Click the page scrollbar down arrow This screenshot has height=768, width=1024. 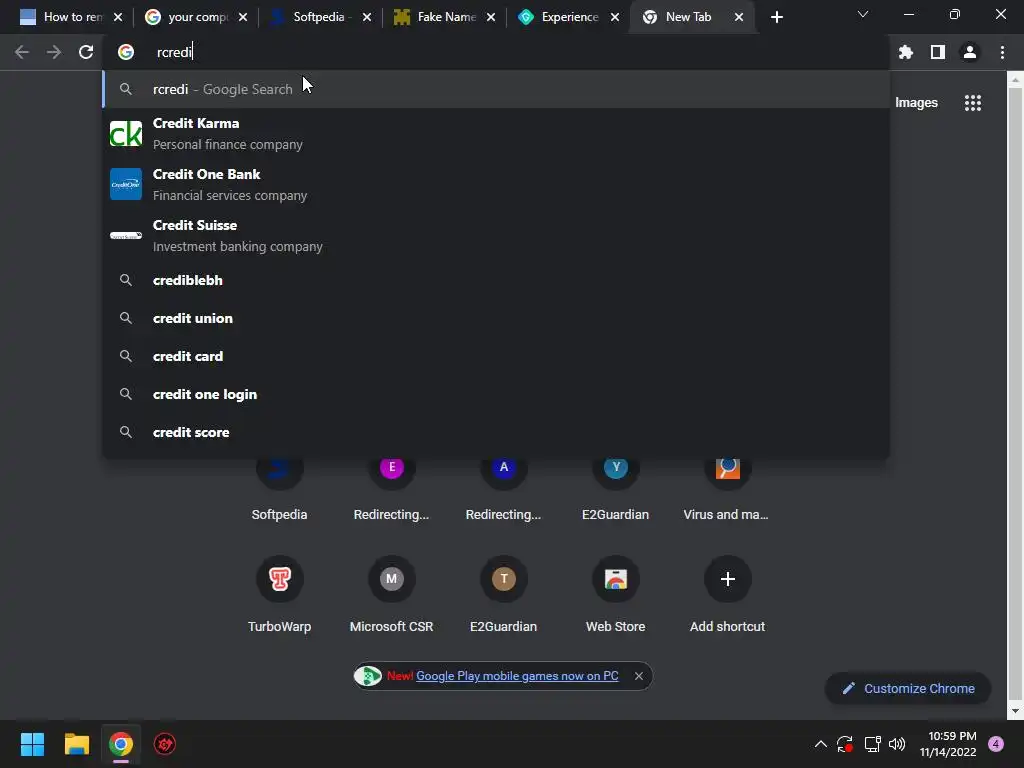(1015, 711)
